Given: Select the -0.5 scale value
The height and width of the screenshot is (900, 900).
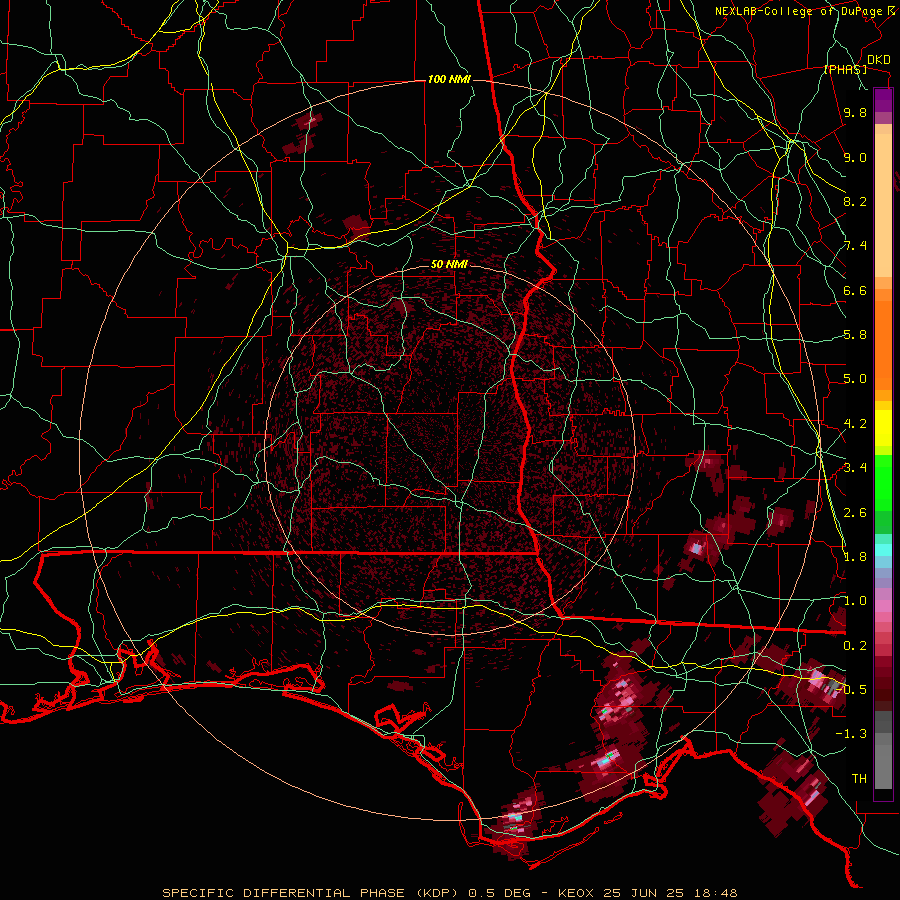Looking at the screenshot, I should pyautogui.click(x=852, y=690).
